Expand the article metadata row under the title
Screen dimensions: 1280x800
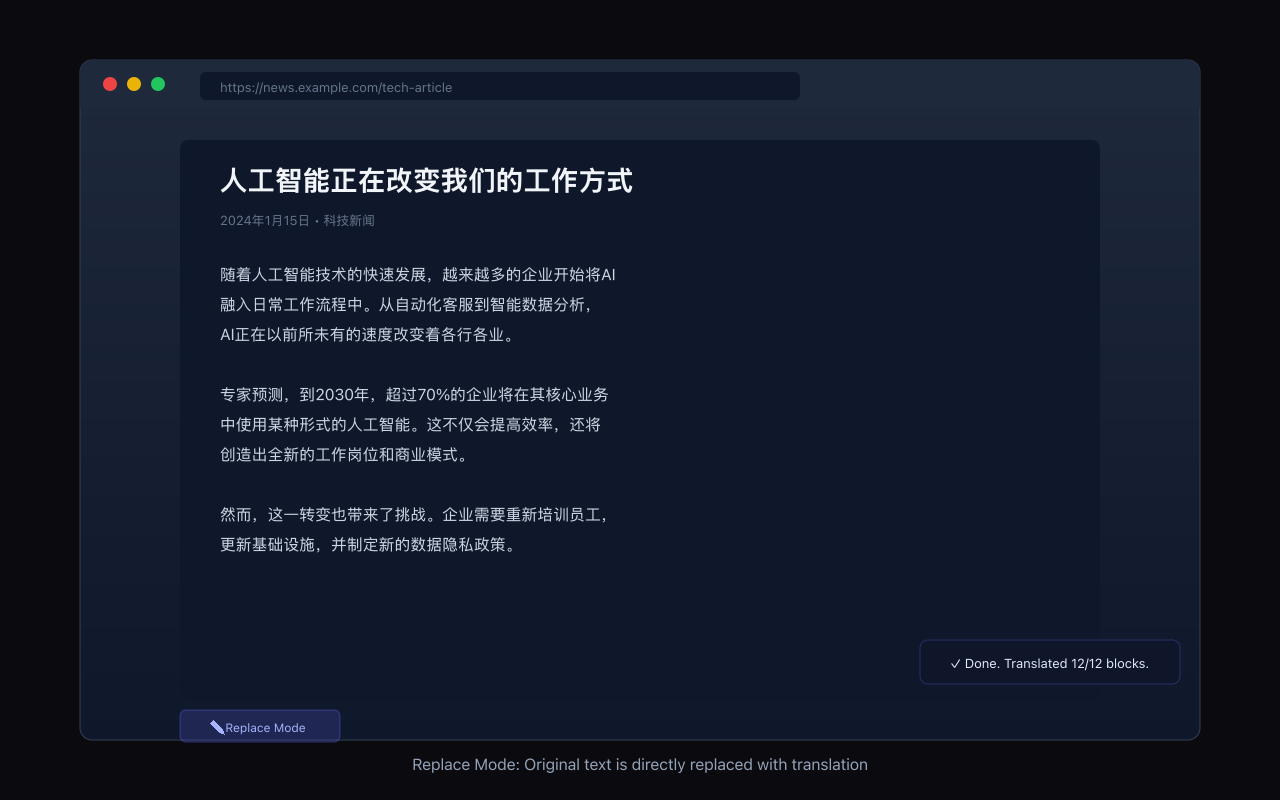pyautogui.click(x=296, y=220)
